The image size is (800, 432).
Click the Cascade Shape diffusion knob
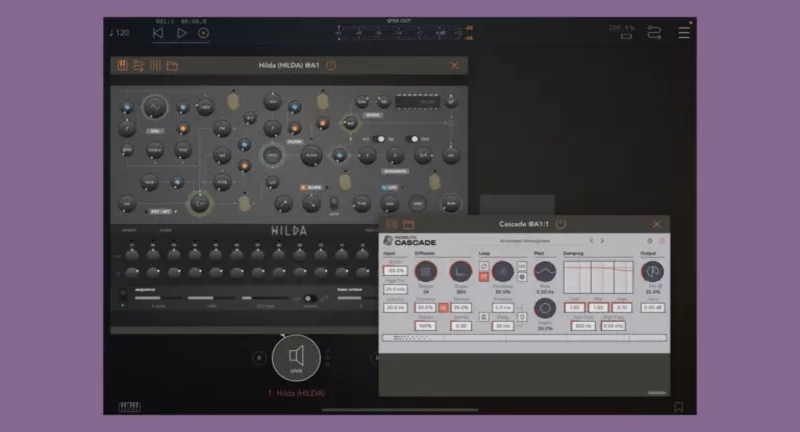pyautogui.click(x=426, y=272)
